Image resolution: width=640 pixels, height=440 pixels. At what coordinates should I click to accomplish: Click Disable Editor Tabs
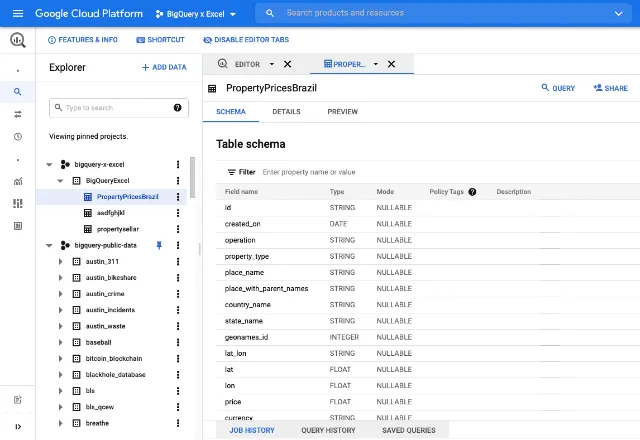[x=246, y=40]
